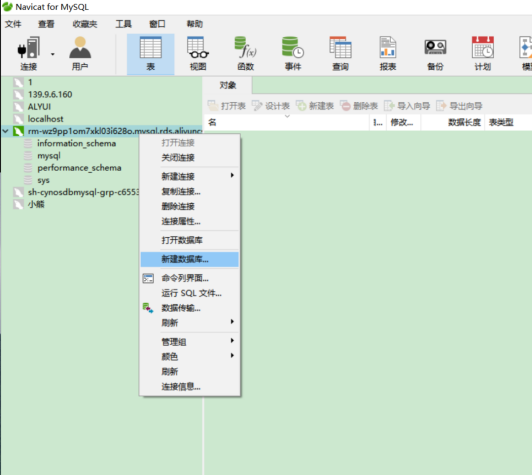Open the dropdown arrow beside 连接

click(53, 54)
